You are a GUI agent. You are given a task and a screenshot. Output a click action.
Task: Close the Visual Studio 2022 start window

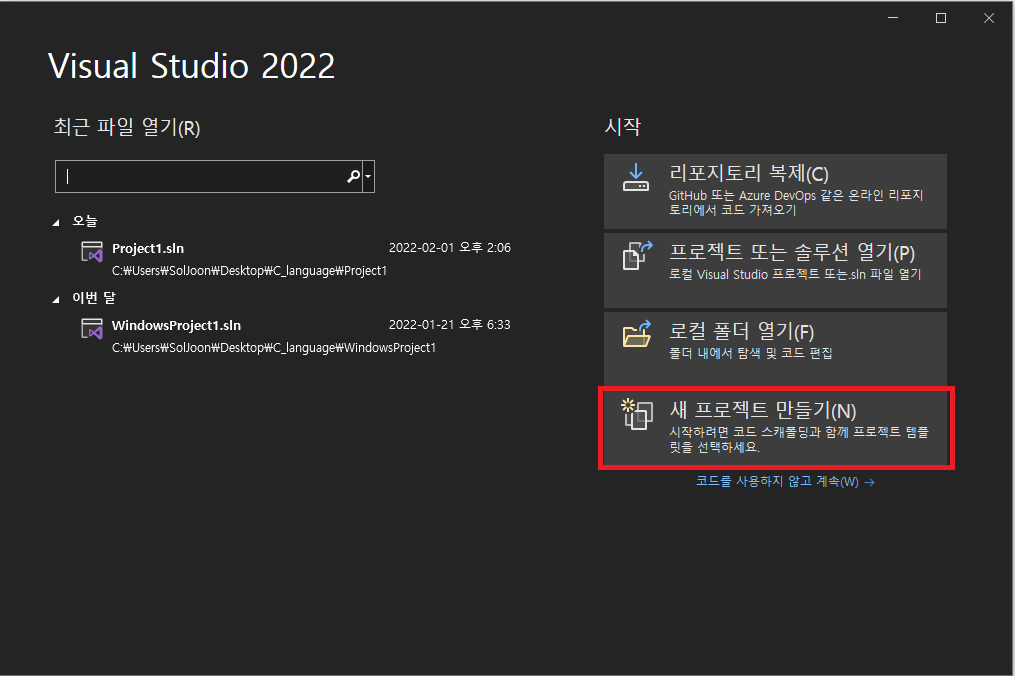(988, 18)
